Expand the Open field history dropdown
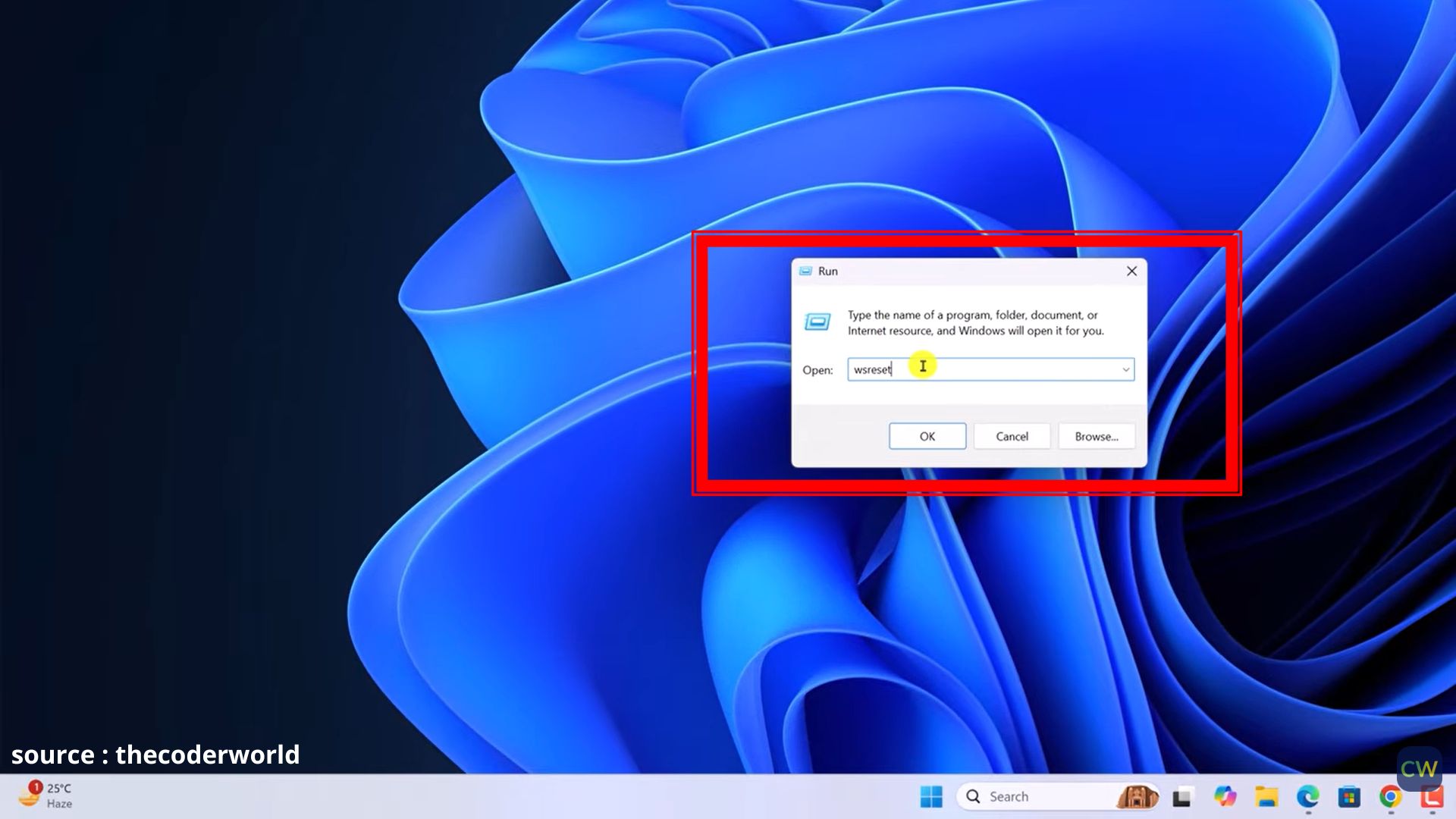 [1125, 369]
